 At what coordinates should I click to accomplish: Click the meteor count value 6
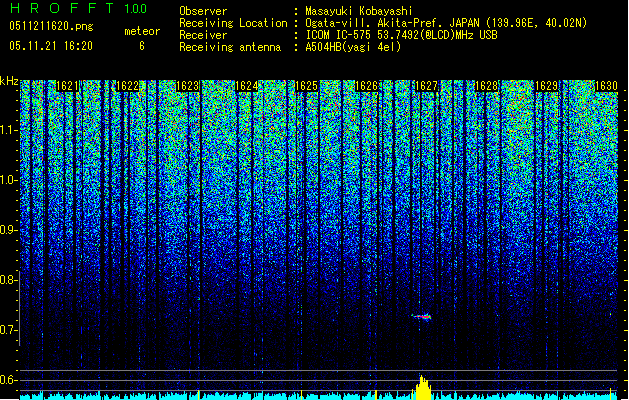coord(142,46)
